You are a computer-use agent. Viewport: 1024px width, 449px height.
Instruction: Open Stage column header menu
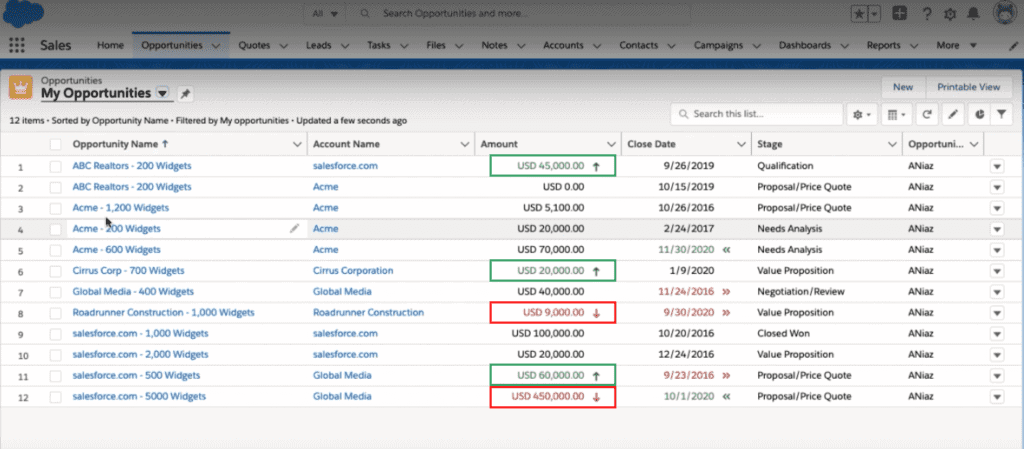point(892,144)
